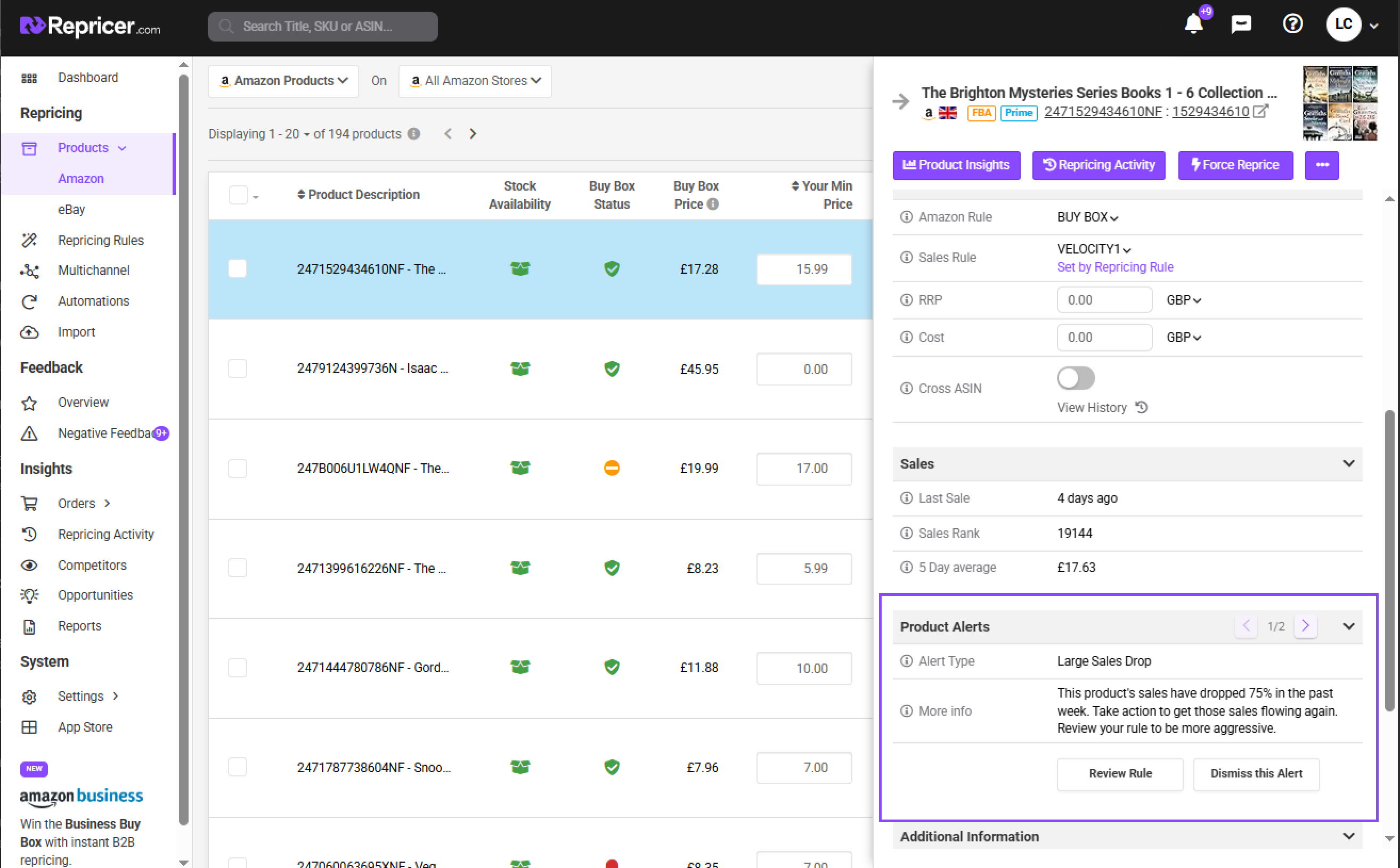This screenshot has width=1400, height=868.
Task: Open Multichannel in sidebar
Action: (x=93, y=271)
